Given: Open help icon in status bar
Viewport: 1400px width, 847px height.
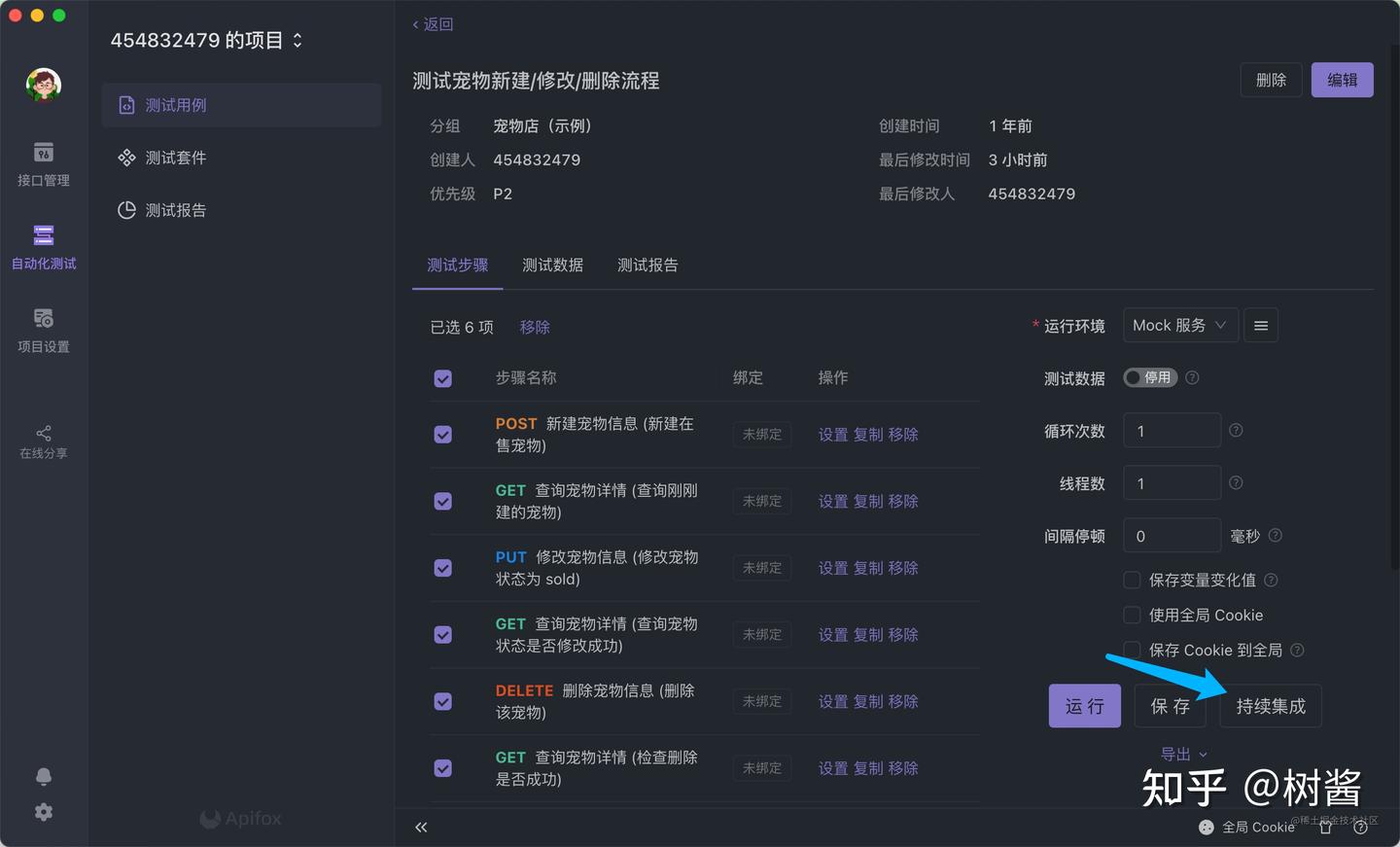Looking at the screenshot, I should tap(1360, 828).
